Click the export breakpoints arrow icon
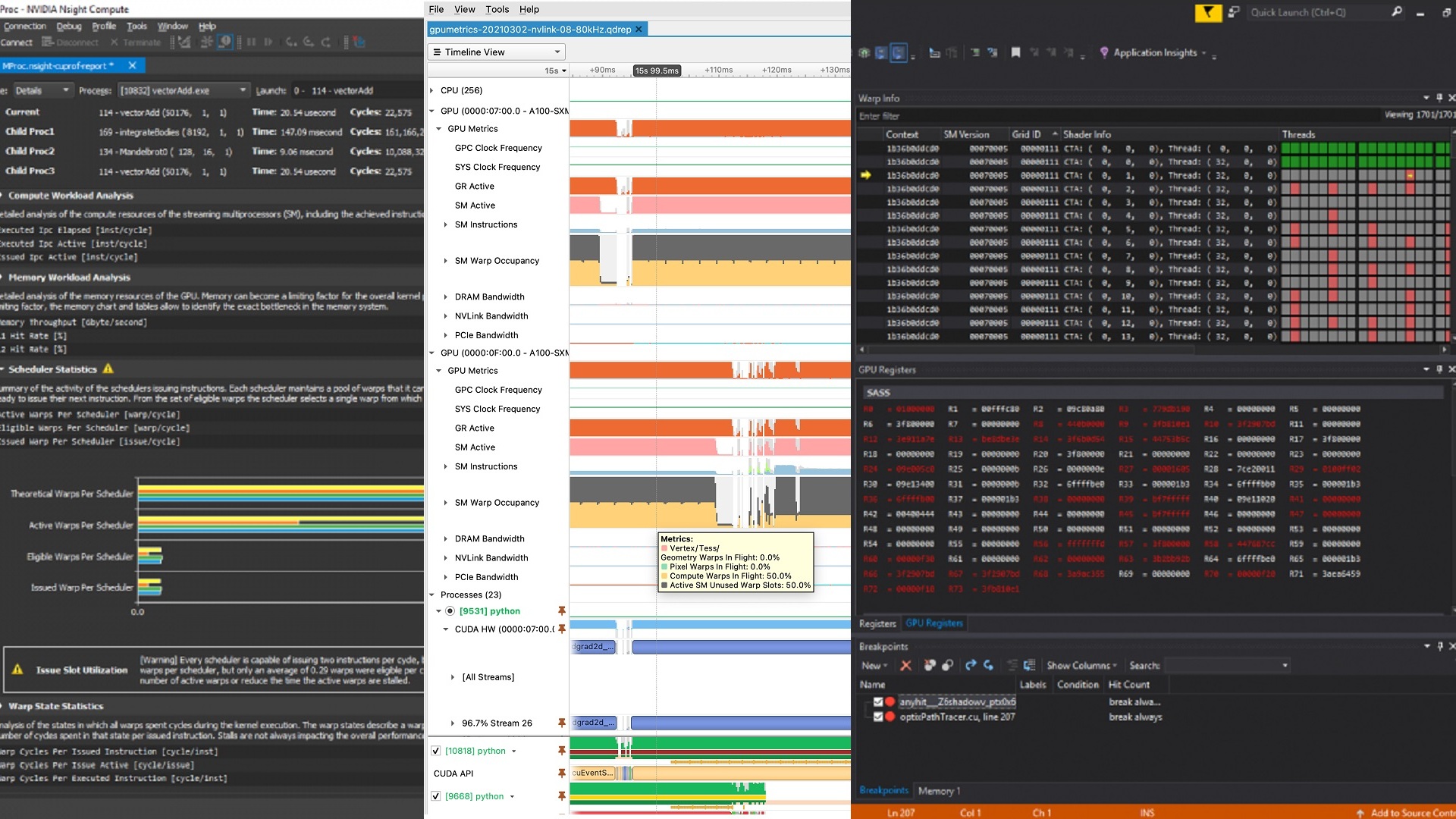The image size is (1456, 819). click(x=971, y=665)
